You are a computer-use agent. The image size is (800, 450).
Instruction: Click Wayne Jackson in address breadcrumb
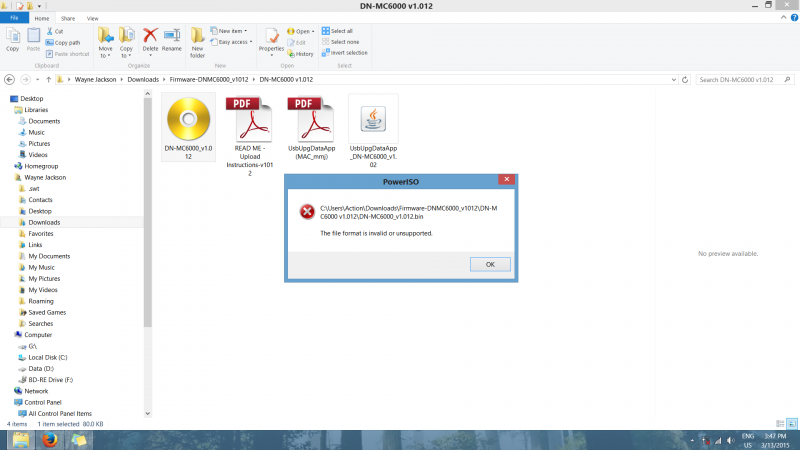[x=95, y=80]
